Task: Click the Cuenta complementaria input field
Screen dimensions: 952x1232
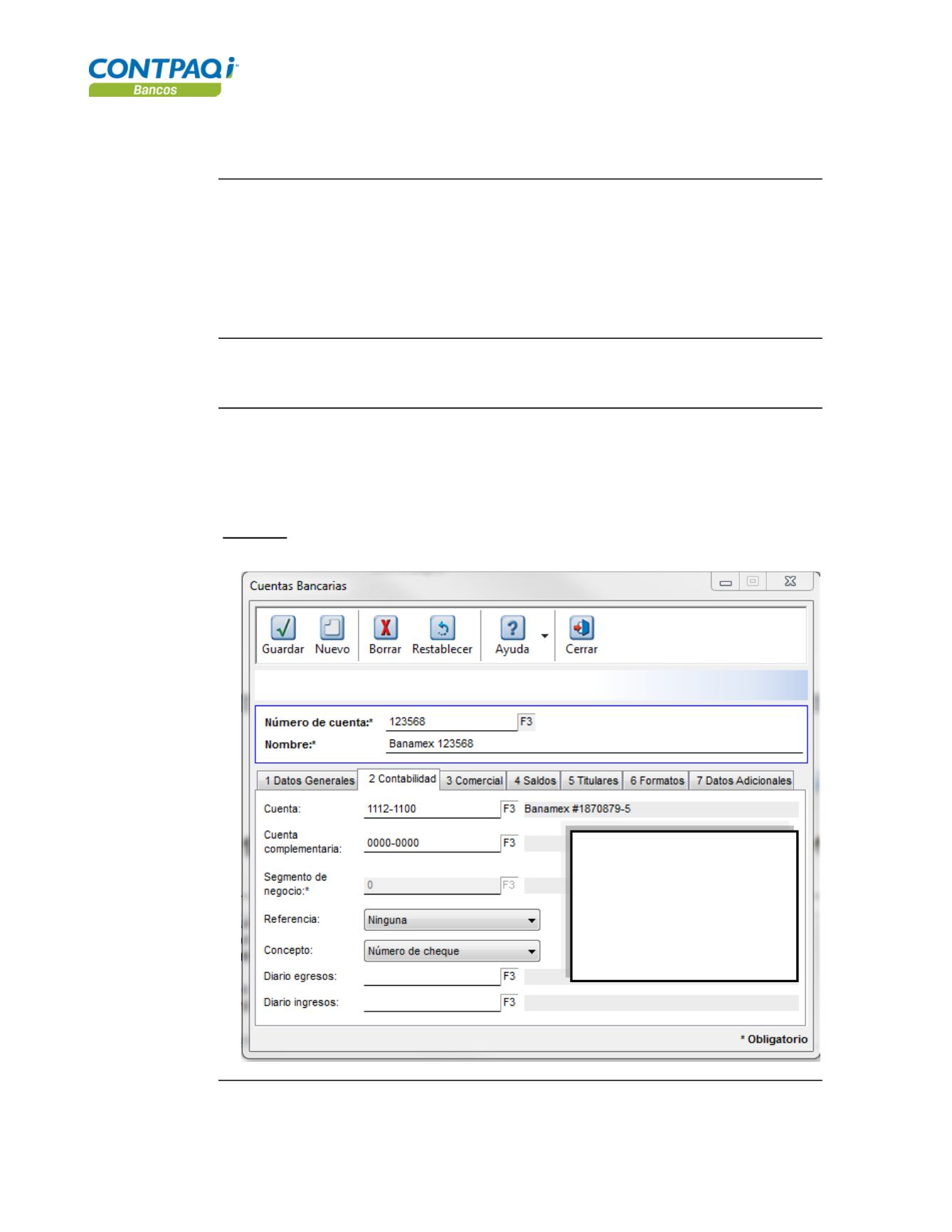Action: coord(431,843)
